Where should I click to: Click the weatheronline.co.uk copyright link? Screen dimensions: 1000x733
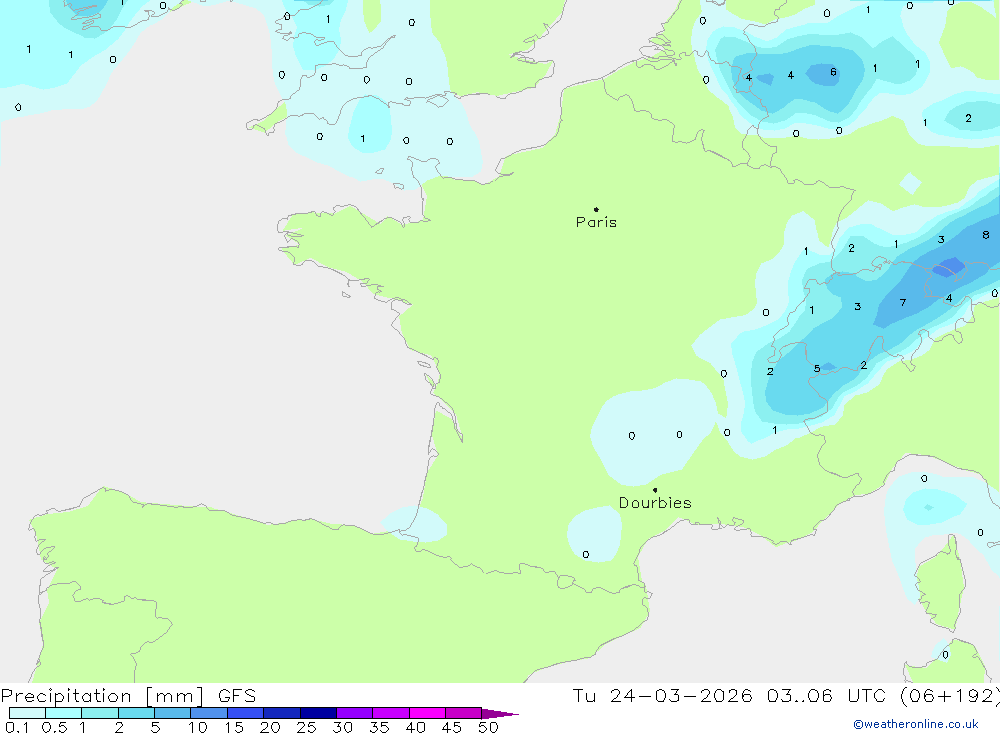[x=916, y=724]
